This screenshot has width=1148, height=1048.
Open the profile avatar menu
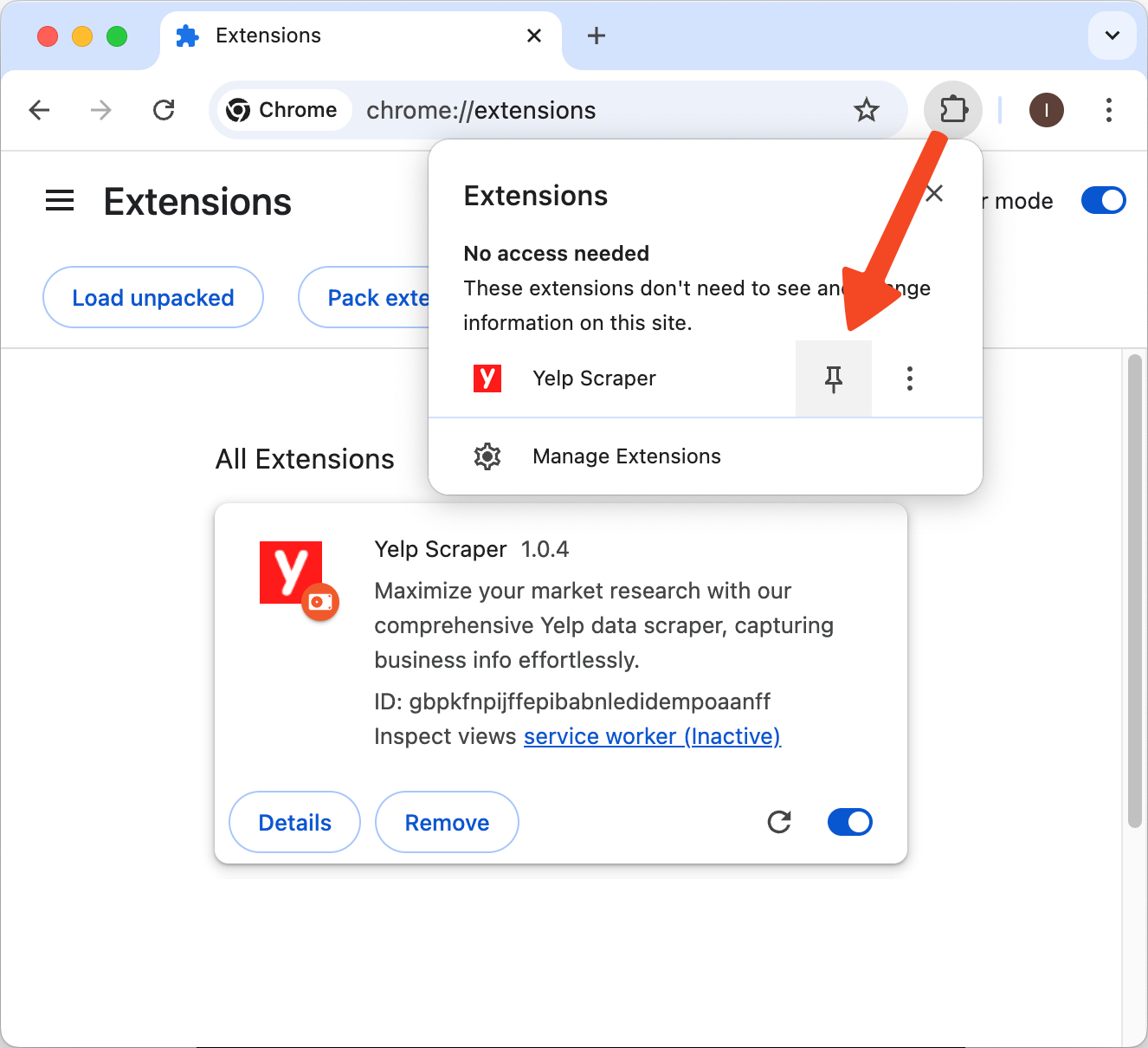click(1046, 110)
